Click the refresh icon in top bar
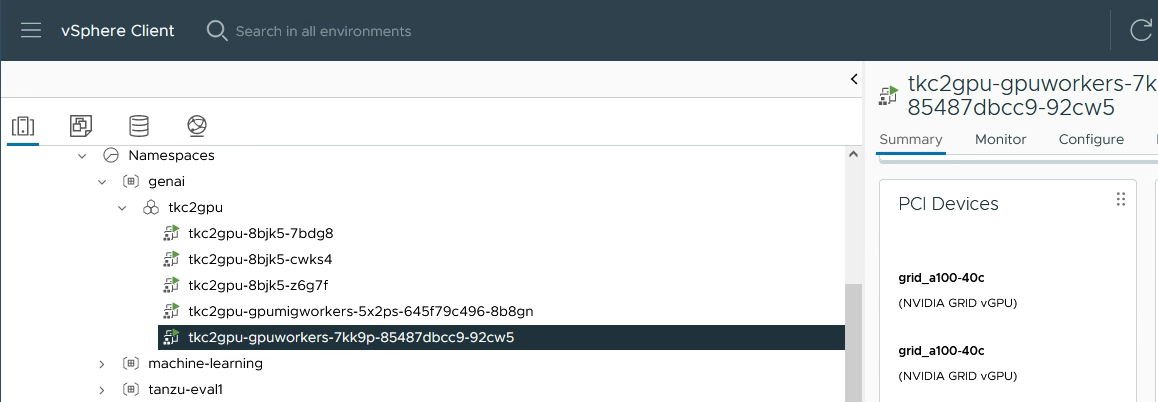Screen dimensions: 1158x402 [x=1141, y=31]
